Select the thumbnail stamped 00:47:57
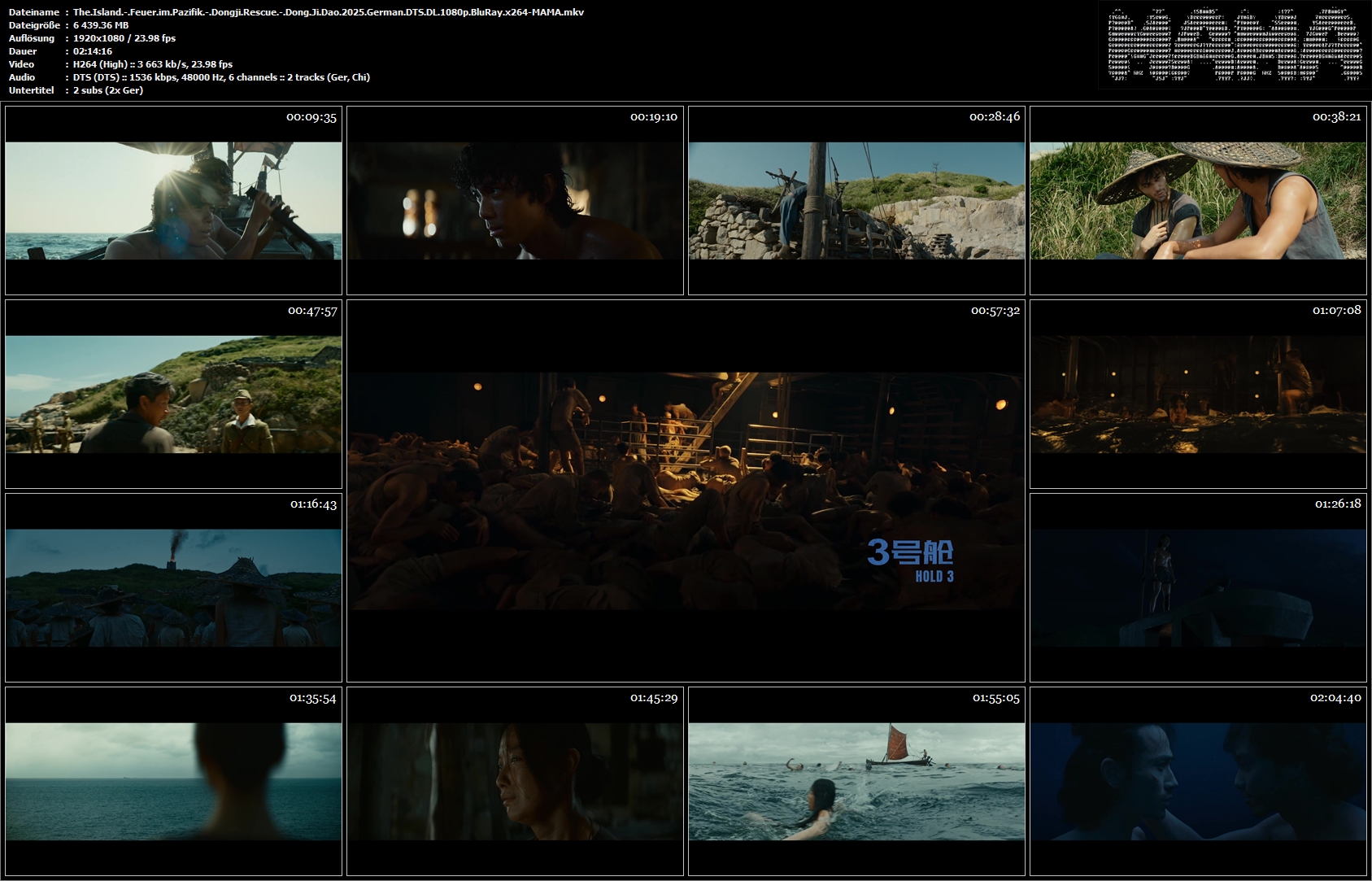The image size is (1372, 881). tap(173, 394)
